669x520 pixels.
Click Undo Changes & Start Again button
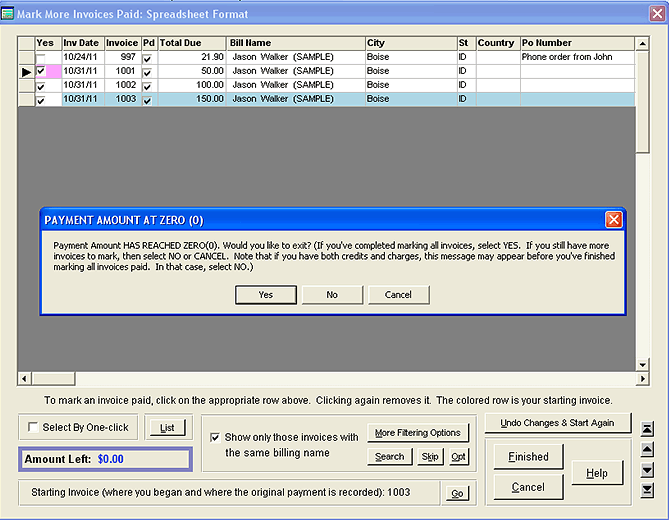[557, 423]
